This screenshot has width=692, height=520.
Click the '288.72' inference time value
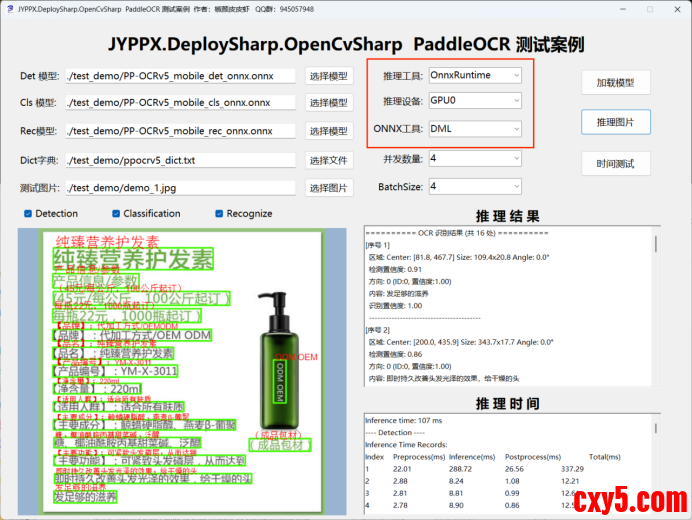460,469
